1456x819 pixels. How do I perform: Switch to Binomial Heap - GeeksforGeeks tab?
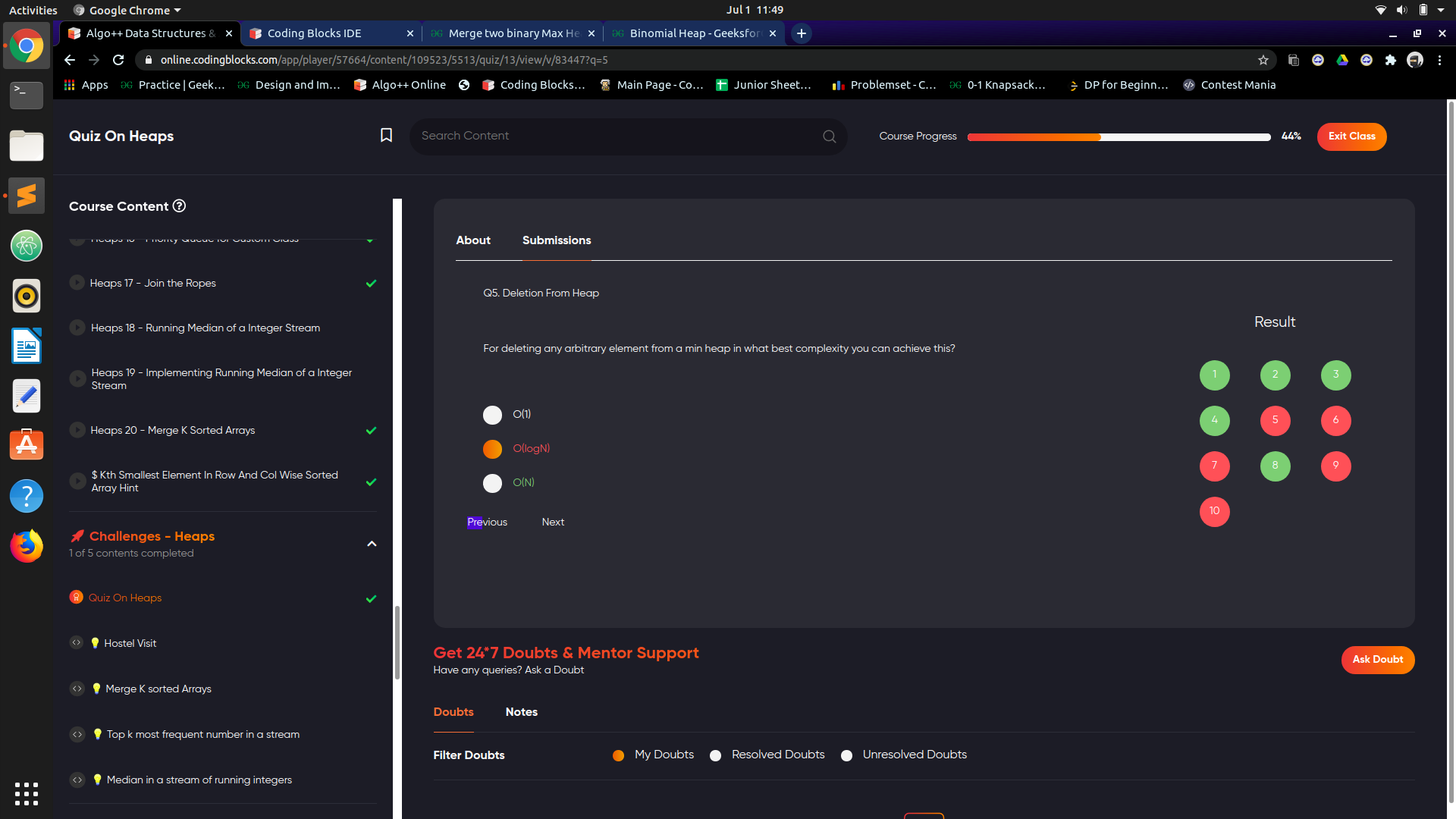coord(694,33)
